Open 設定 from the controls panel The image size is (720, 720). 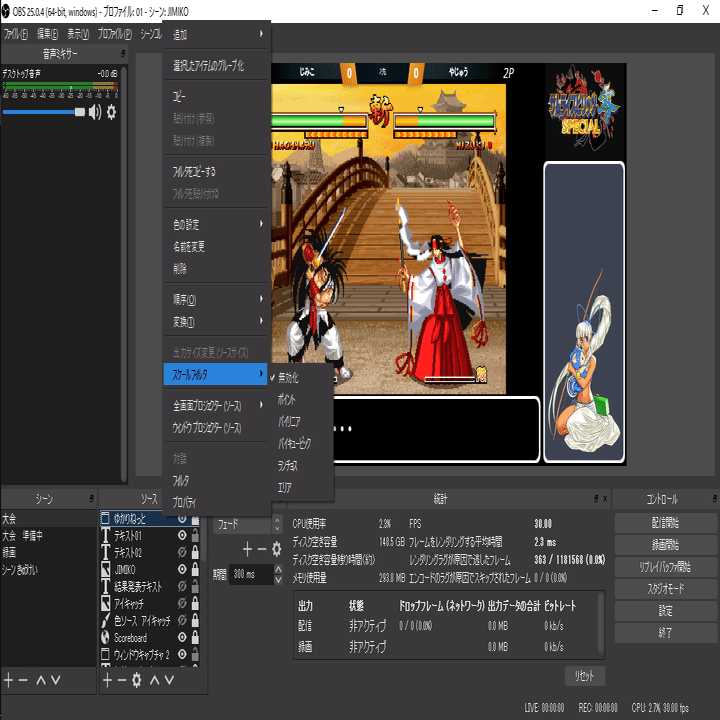(x=665, y=611)
